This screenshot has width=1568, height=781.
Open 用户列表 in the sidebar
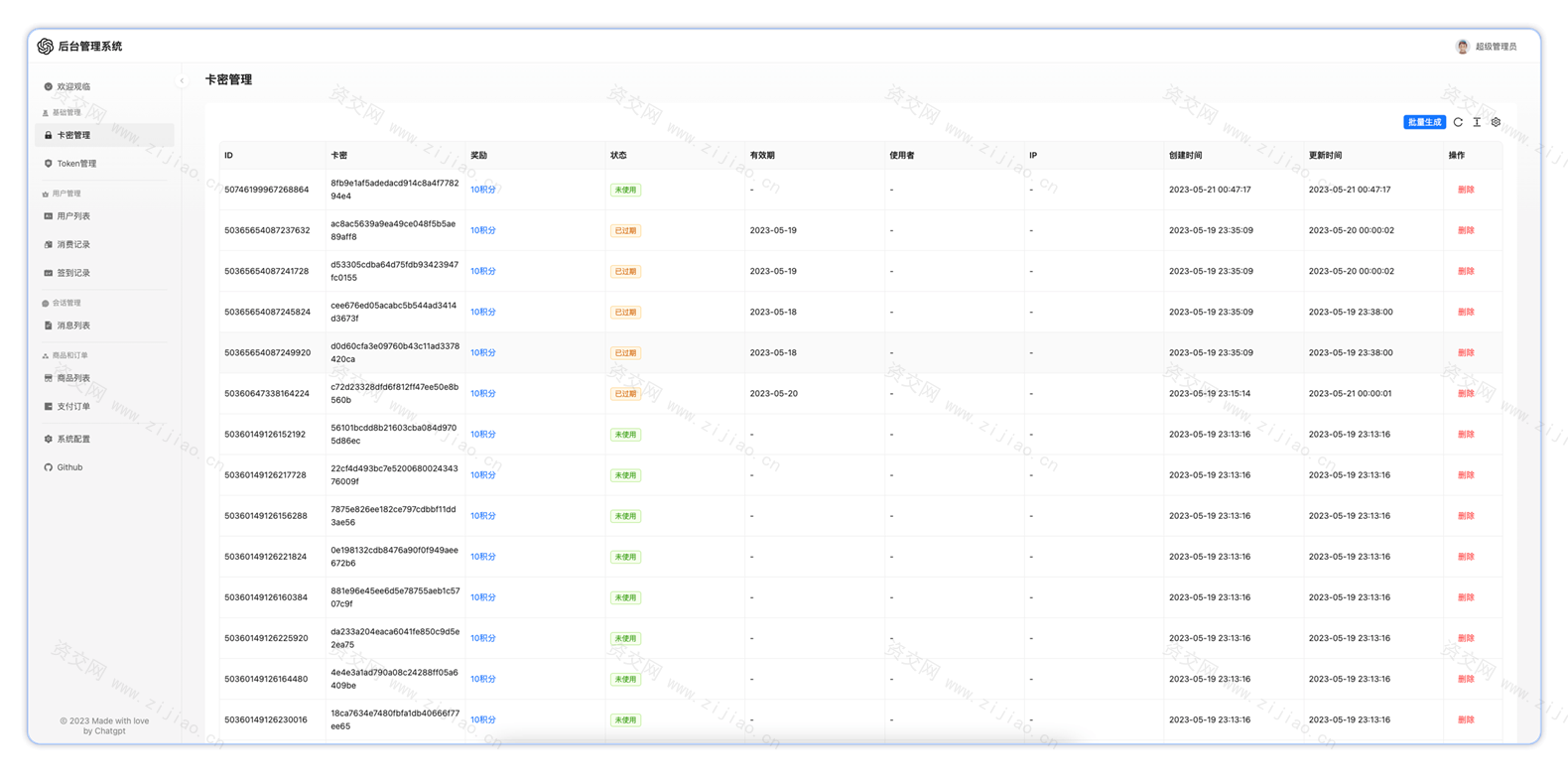tap(104, 216)
